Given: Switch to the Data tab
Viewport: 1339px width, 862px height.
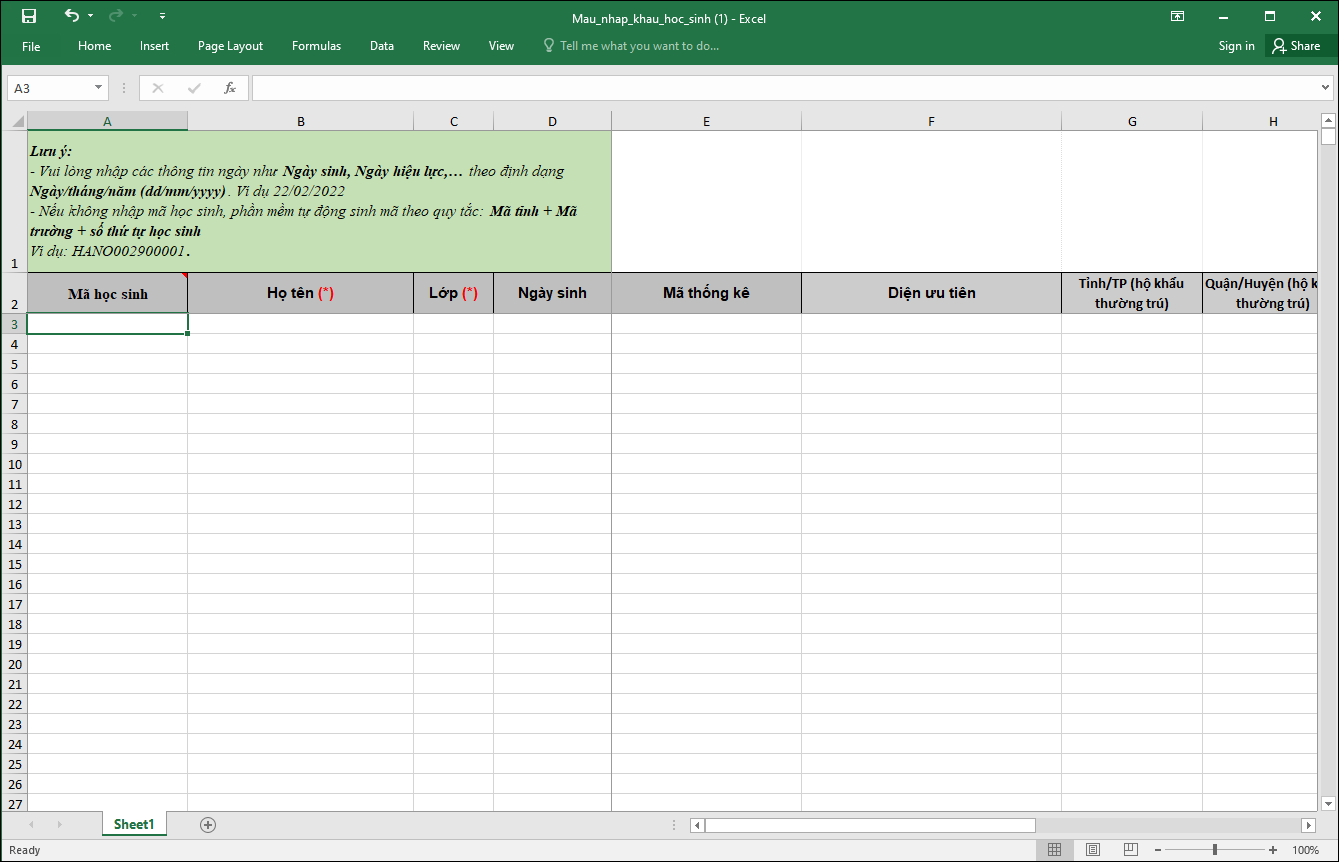Looking at the screenshot, I should pos(382,46).
